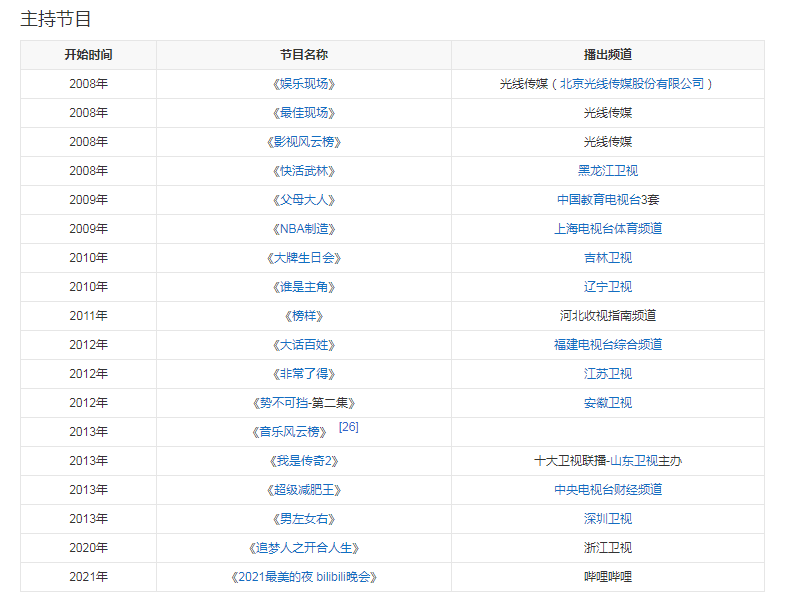The image size is (801, 603).
Task: Click the 中国教育电视台 channel link
Action: (x=596, y=200)
